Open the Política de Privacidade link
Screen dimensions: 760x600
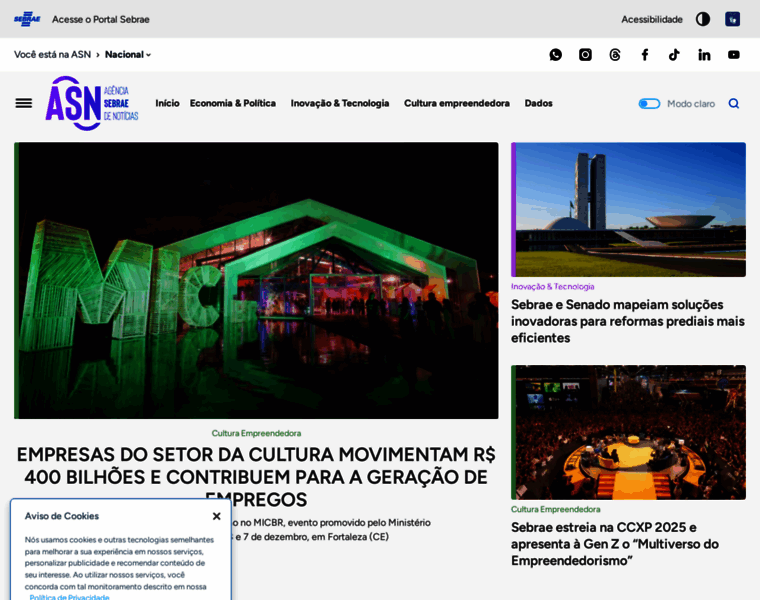coord(69,597)
